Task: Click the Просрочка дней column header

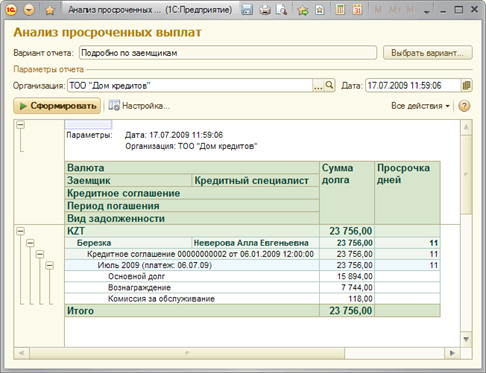Action: 407,193
